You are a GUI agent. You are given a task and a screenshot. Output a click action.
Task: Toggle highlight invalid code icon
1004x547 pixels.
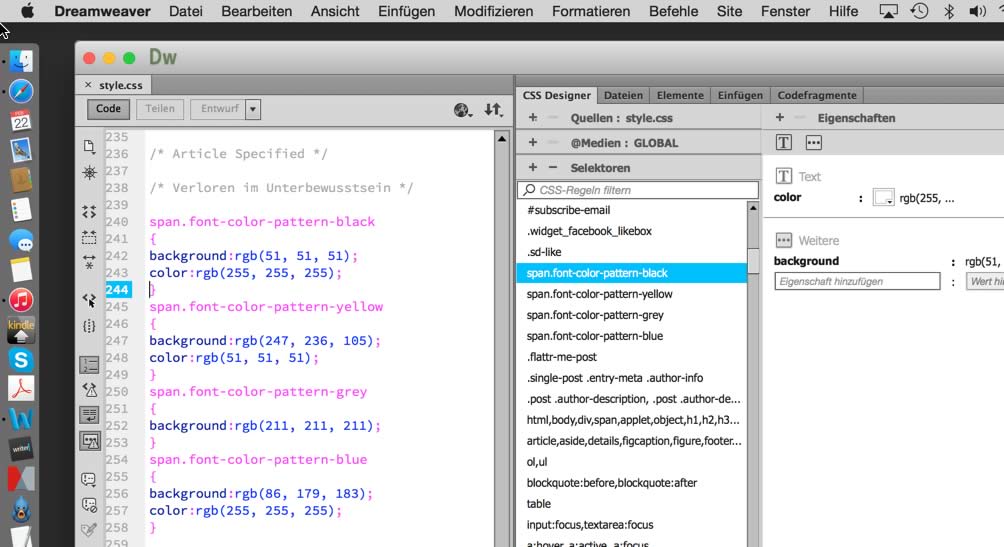pos(90,389)
